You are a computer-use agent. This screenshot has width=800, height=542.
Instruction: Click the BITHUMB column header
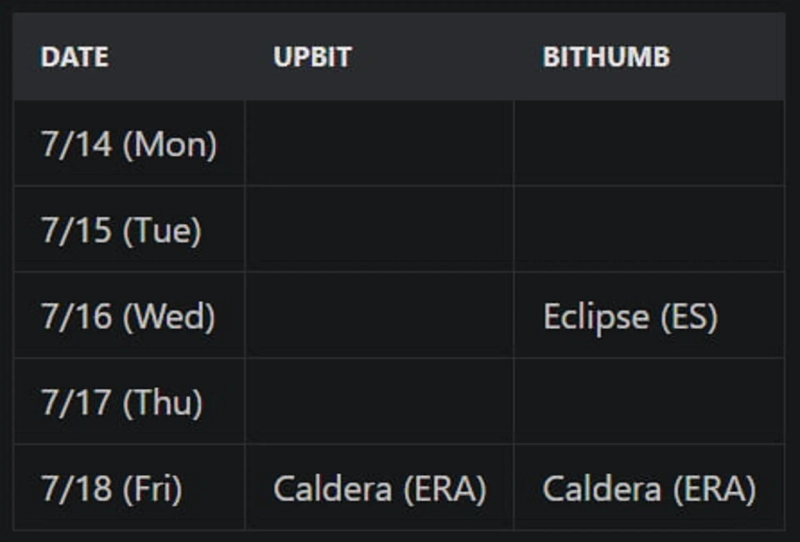coord(606,57)
